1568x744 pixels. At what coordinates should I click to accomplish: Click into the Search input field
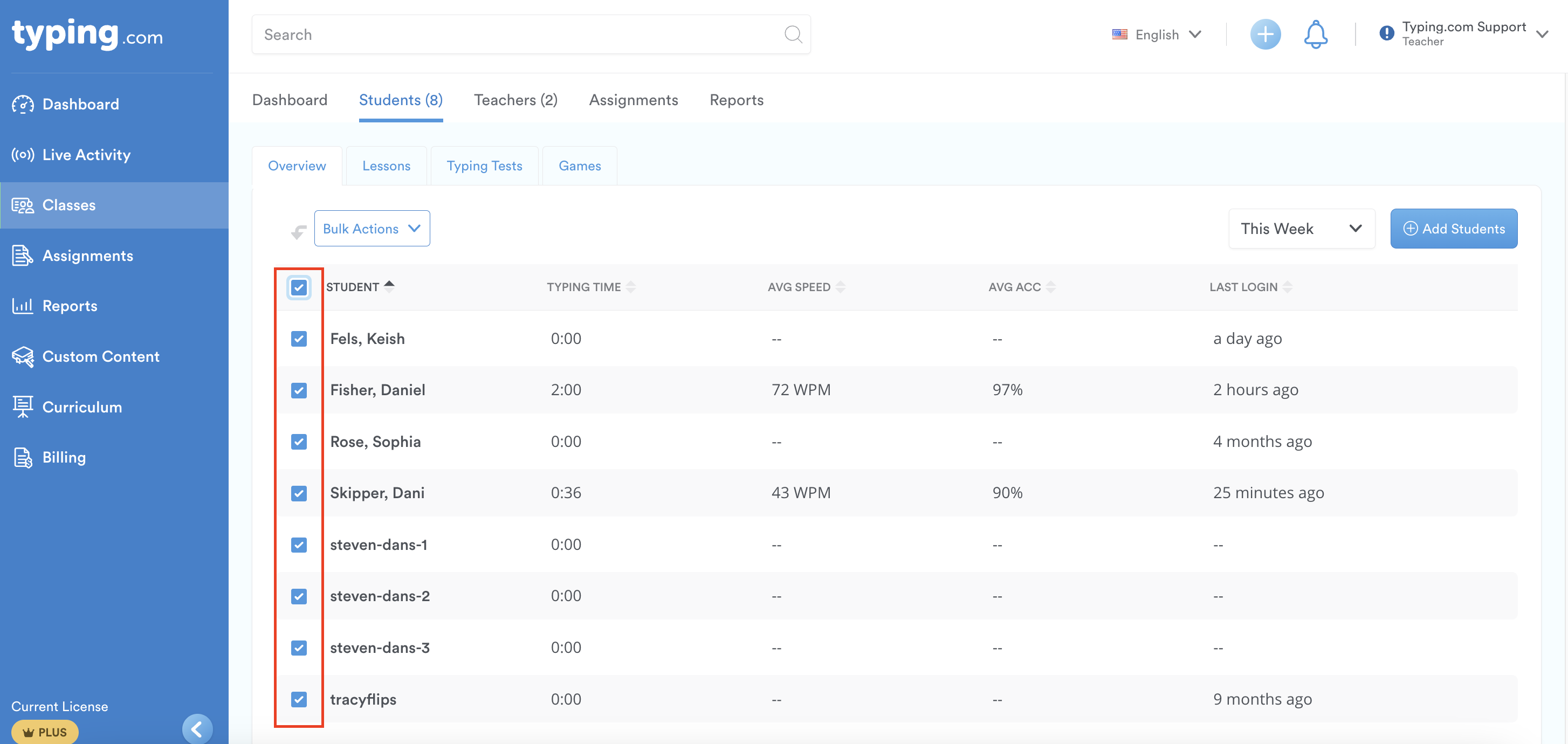(x=518, y=35)
